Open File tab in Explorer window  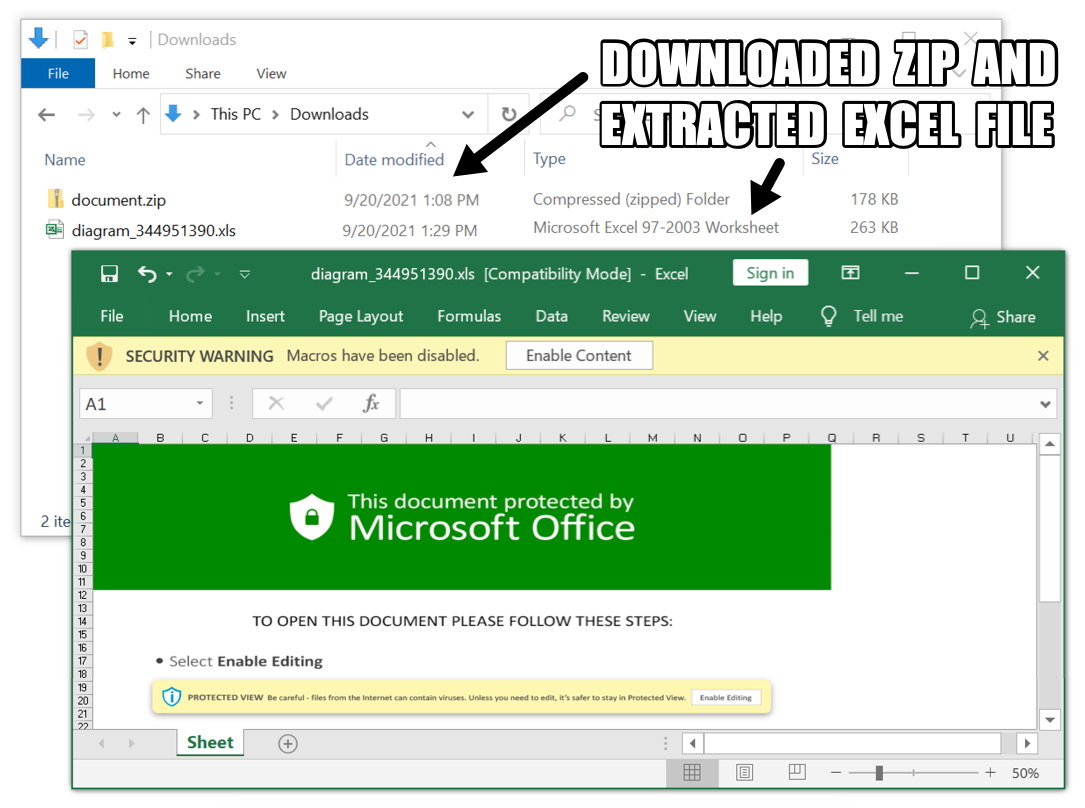click(x=58, y=73)
